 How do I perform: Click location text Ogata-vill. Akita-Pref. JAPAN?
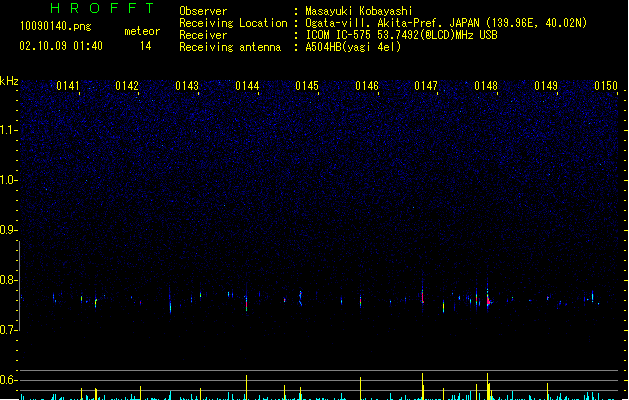tap(392, 23)
